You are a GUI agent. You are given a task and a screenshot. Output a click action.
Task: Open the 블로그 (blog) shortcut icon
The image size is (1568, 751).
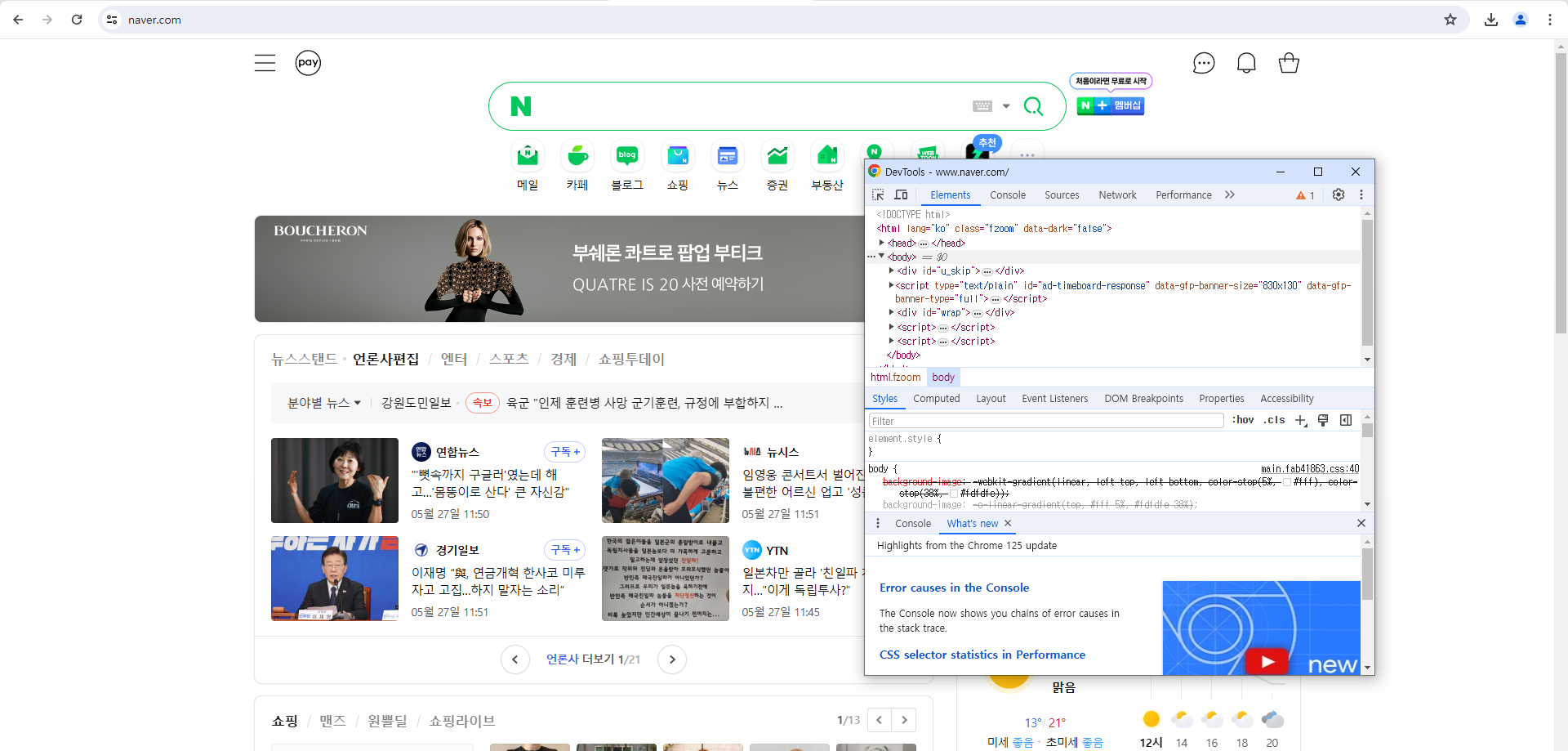627,155
